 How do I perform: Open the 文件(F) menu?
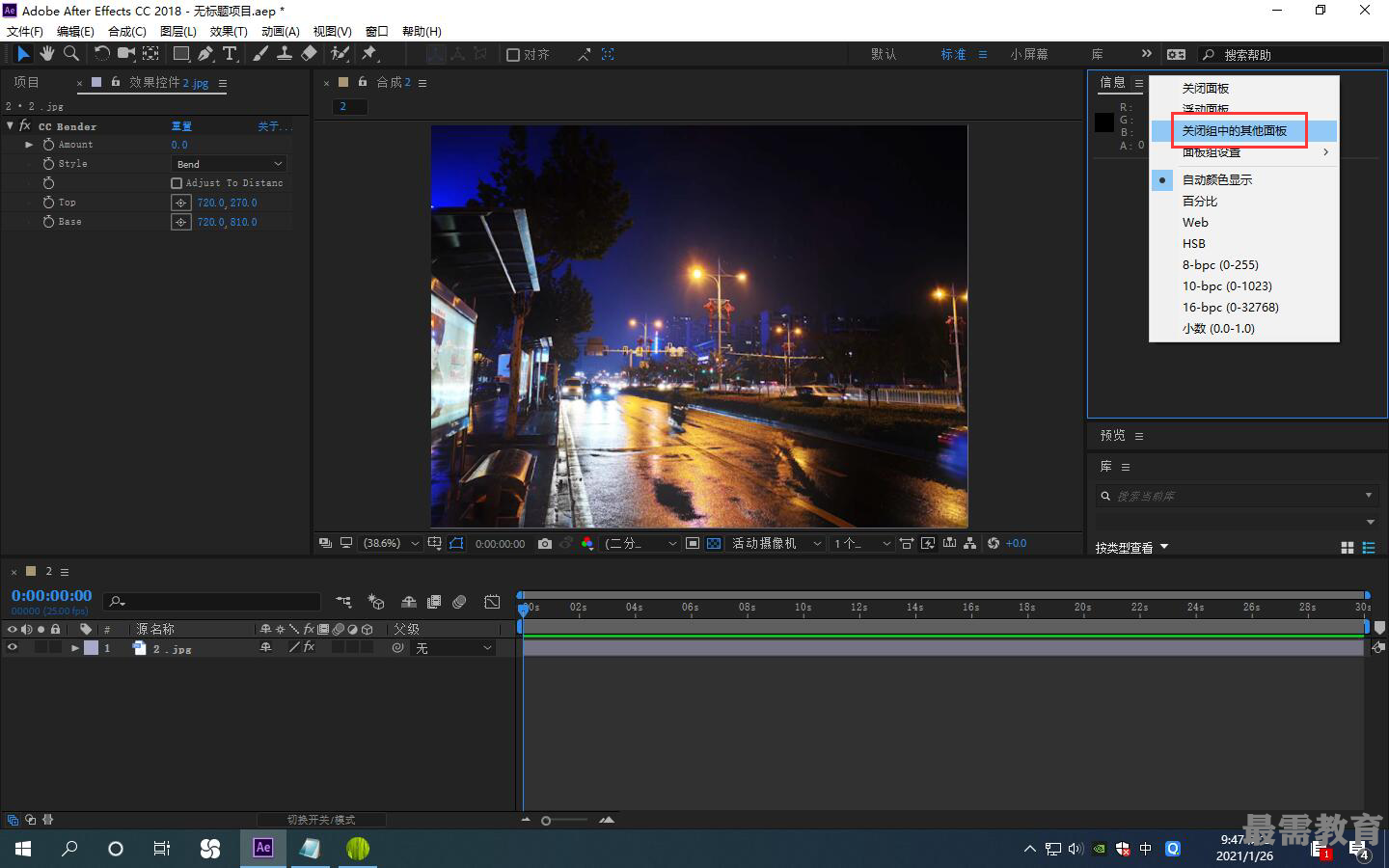tap(25, 32)
